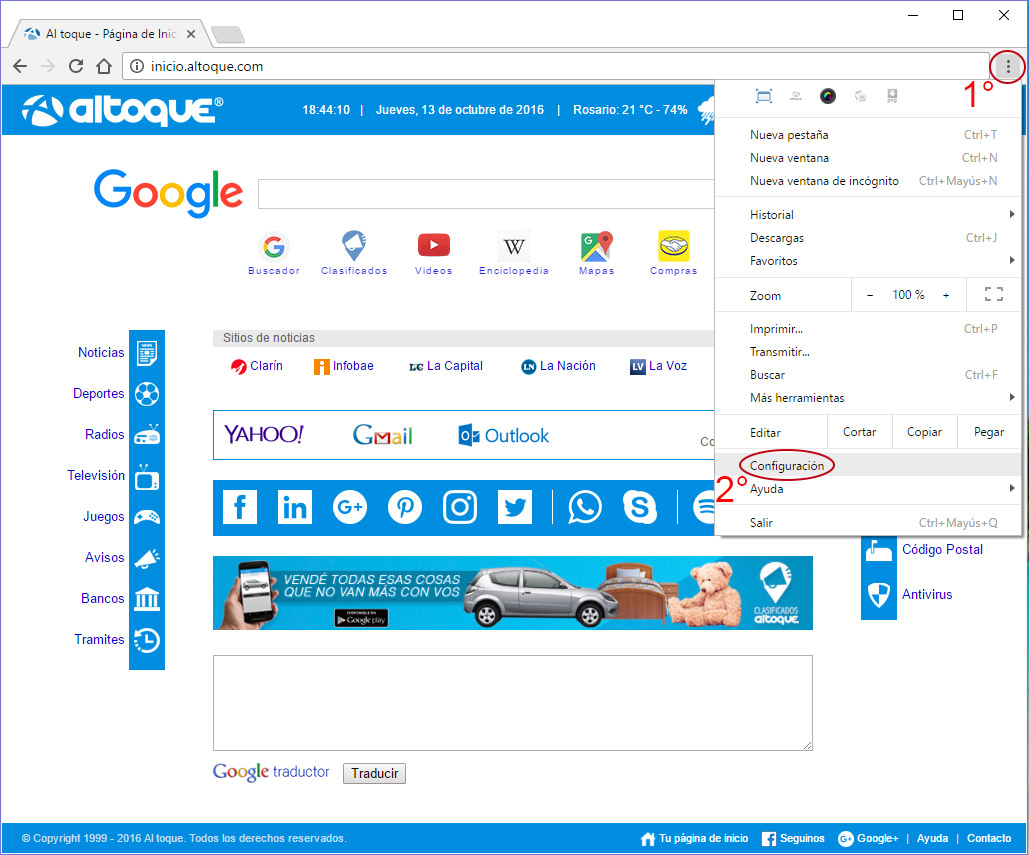
Task: Choose Nueva ventana de incógnito
Action: 868,180
